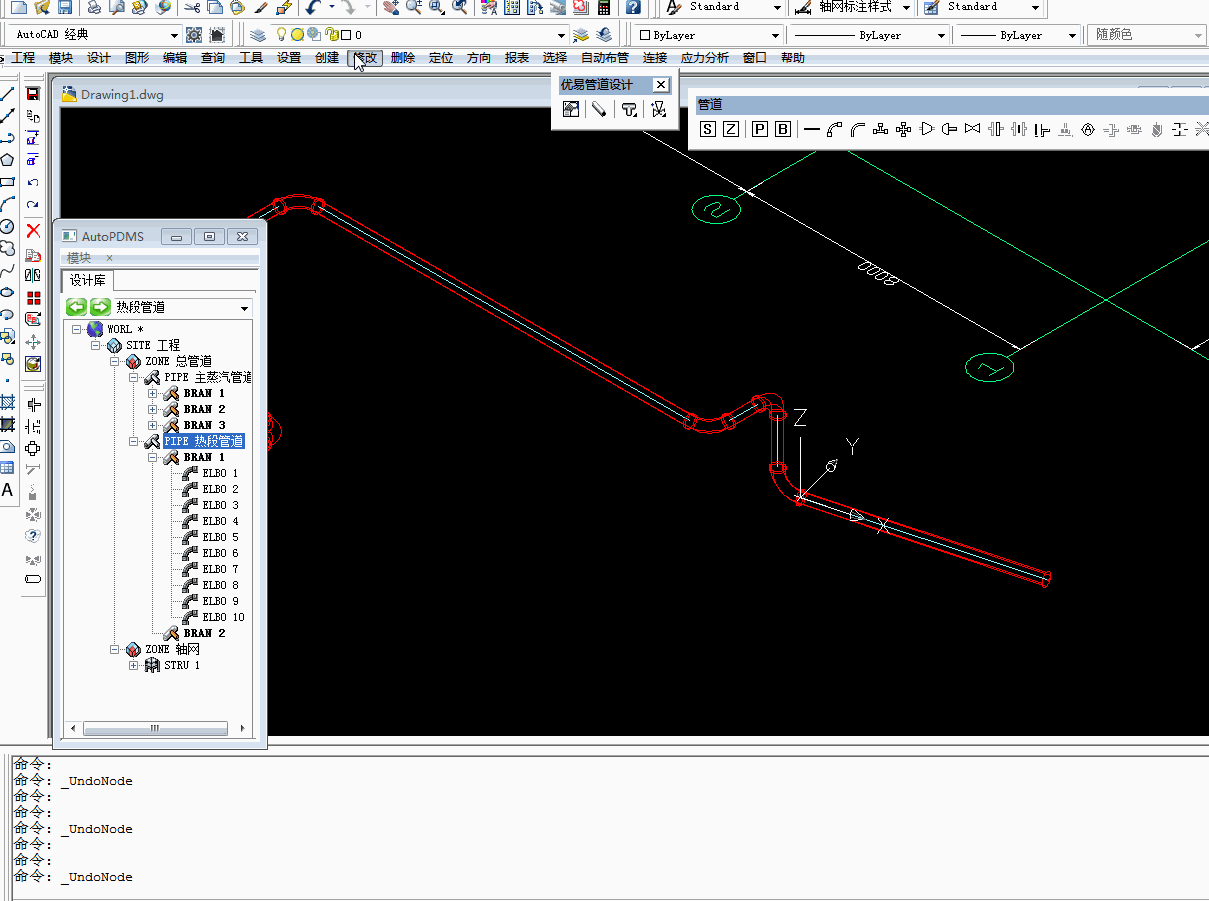Toggle layer 0 freeze sun icon
1209x901 pixels.
click(297, 35)
